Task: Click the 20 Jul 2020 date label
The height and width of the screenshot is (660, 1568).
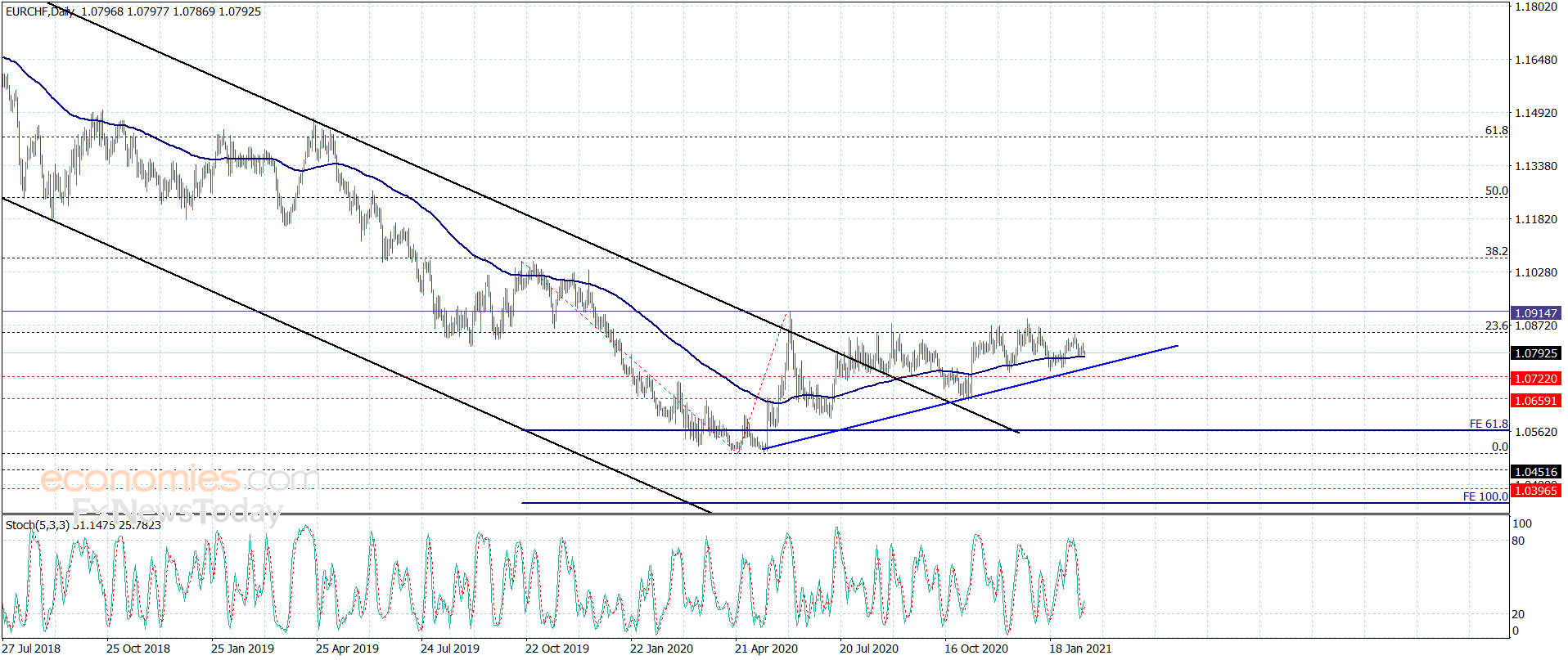Action: click(x=868, y=649)
